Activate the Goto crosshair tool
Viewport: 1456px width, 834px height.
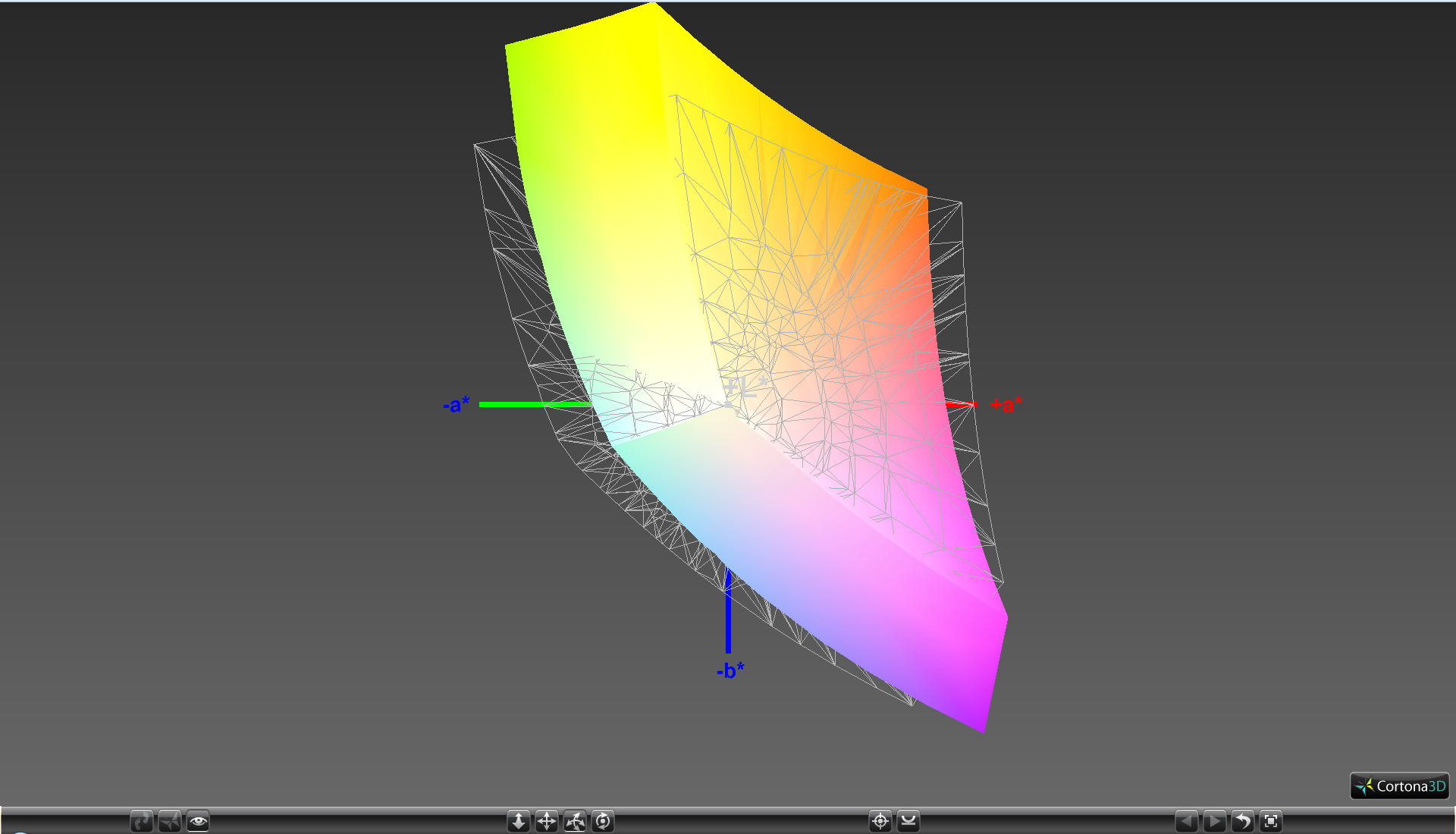click(x=880, y=821)
